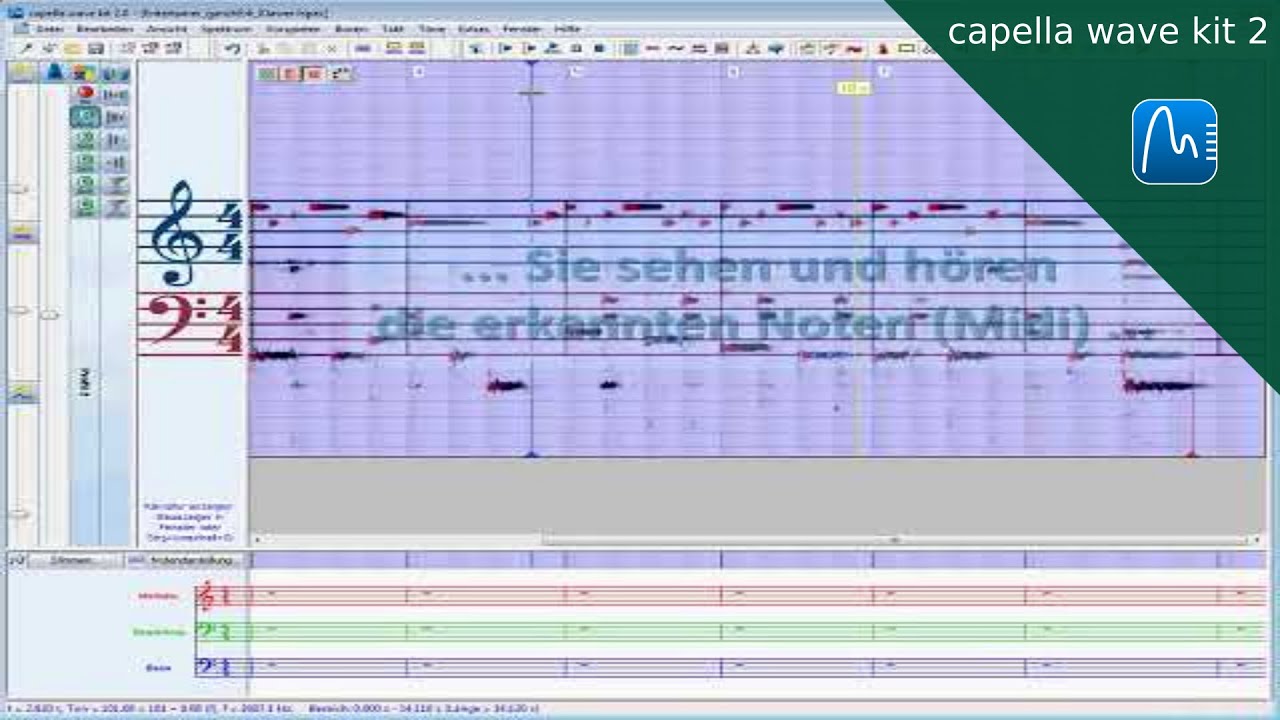Click the floppy disk save icon
Image resolution: width=1280 pixels, height=720 pixels.
pos(95,47)
